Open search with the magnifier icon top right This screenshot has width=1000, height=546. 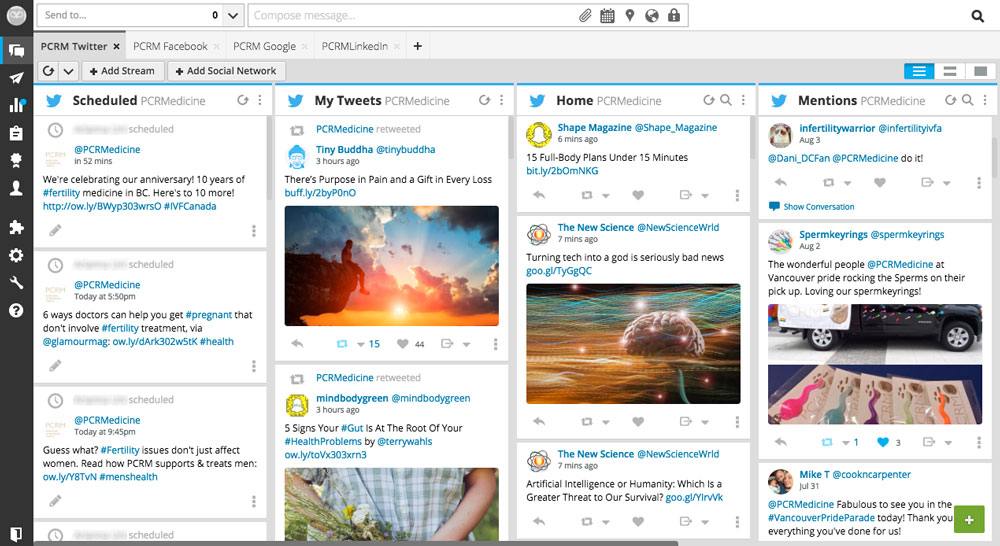977,16
